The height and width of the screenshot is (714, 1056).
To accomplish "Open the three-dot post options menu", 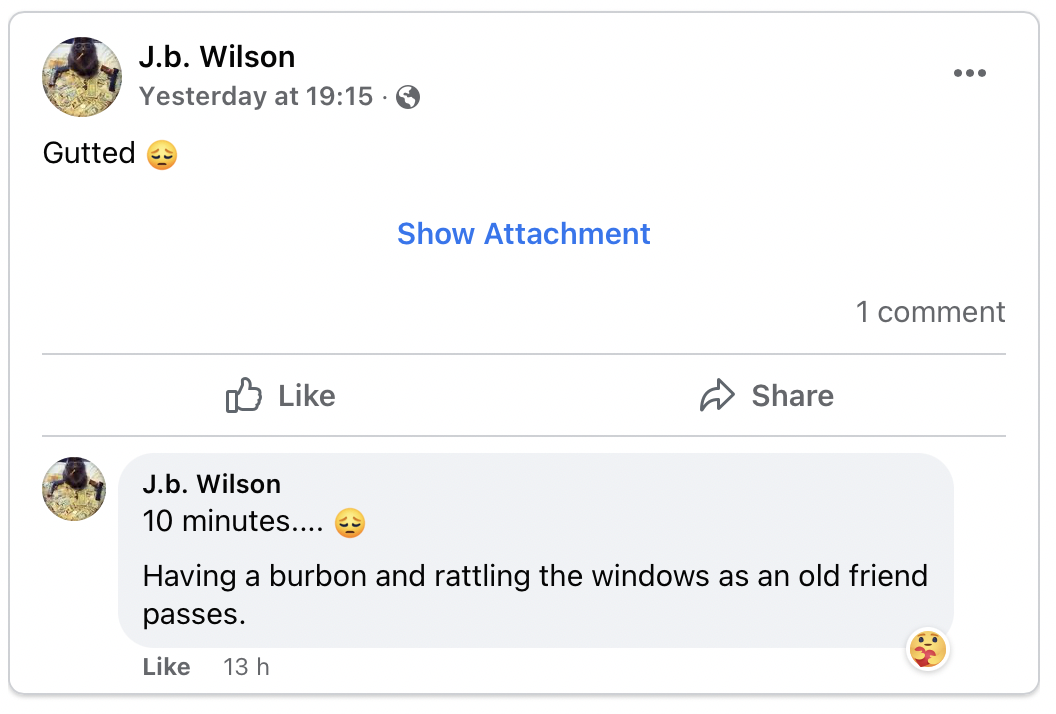I will (969, 73).
